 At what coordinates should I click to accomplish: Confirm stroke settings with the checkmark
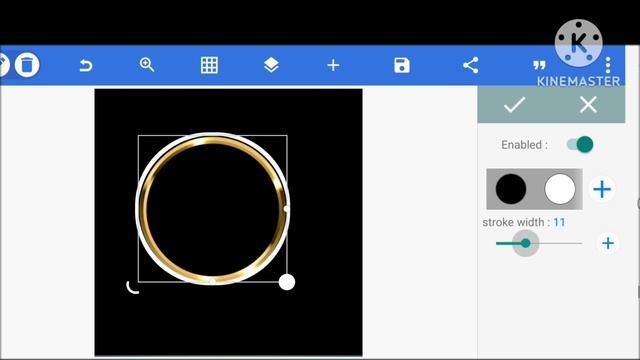pyautogui.click(x=514, y=105)
